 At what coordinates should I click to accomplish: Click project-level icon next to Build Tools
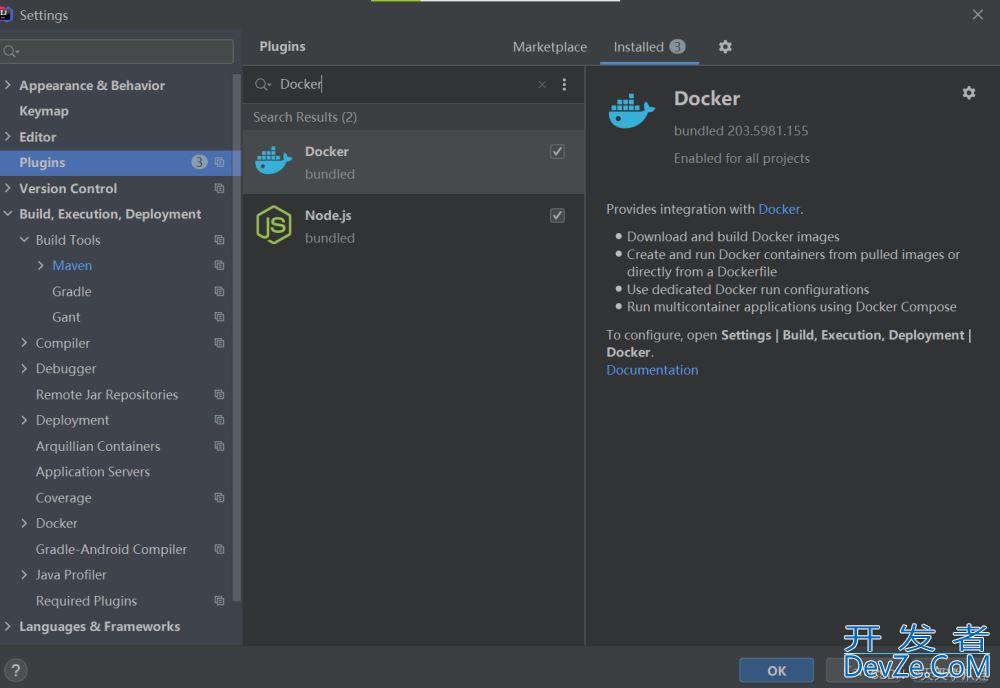pyautogui.click(x=219, y=240)
